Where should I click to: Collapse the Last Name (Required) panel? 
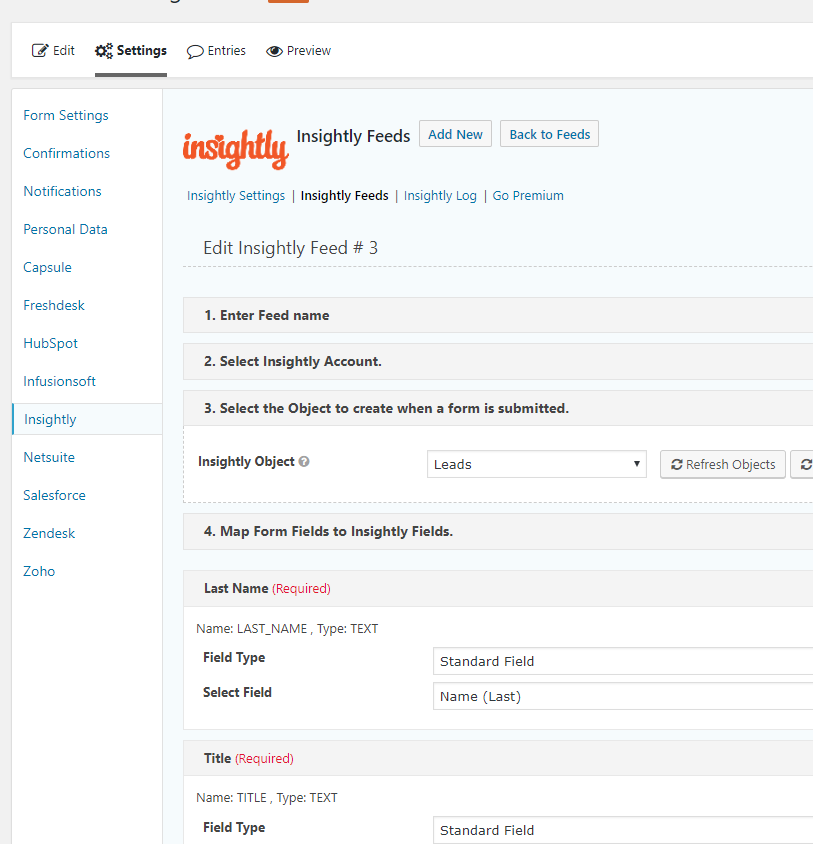click(x=498, y=588)
